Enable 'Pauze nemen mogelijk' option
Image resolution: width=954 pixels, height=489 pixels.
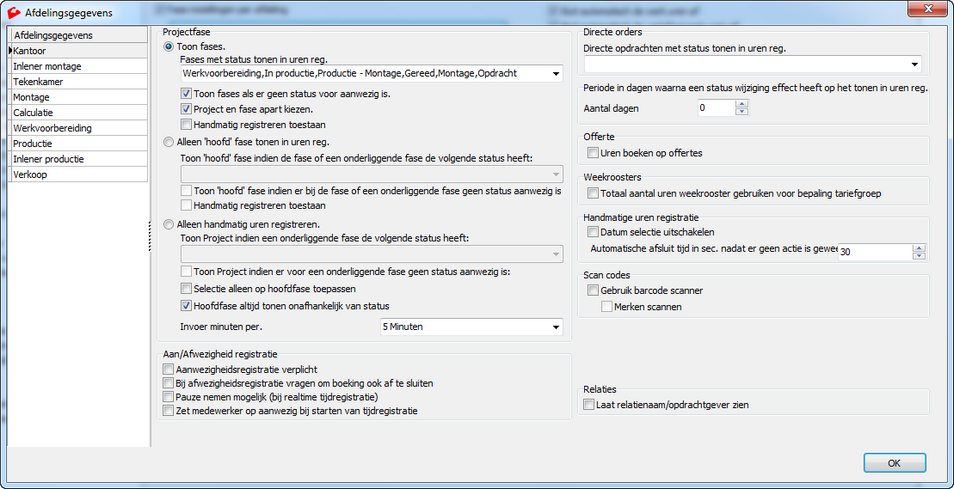[x=168, y=397]
